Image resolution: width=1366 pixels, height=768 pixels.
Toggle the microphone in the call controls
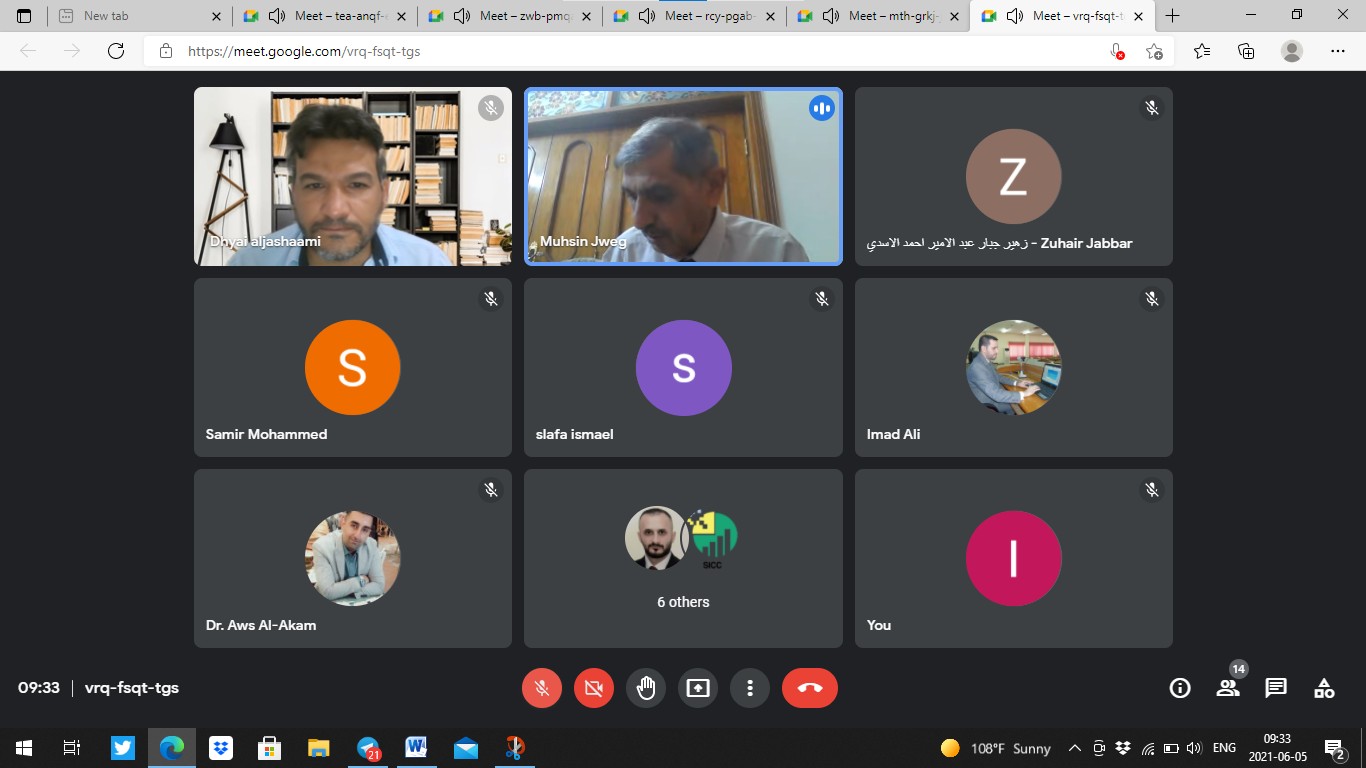tap(542, 688)
